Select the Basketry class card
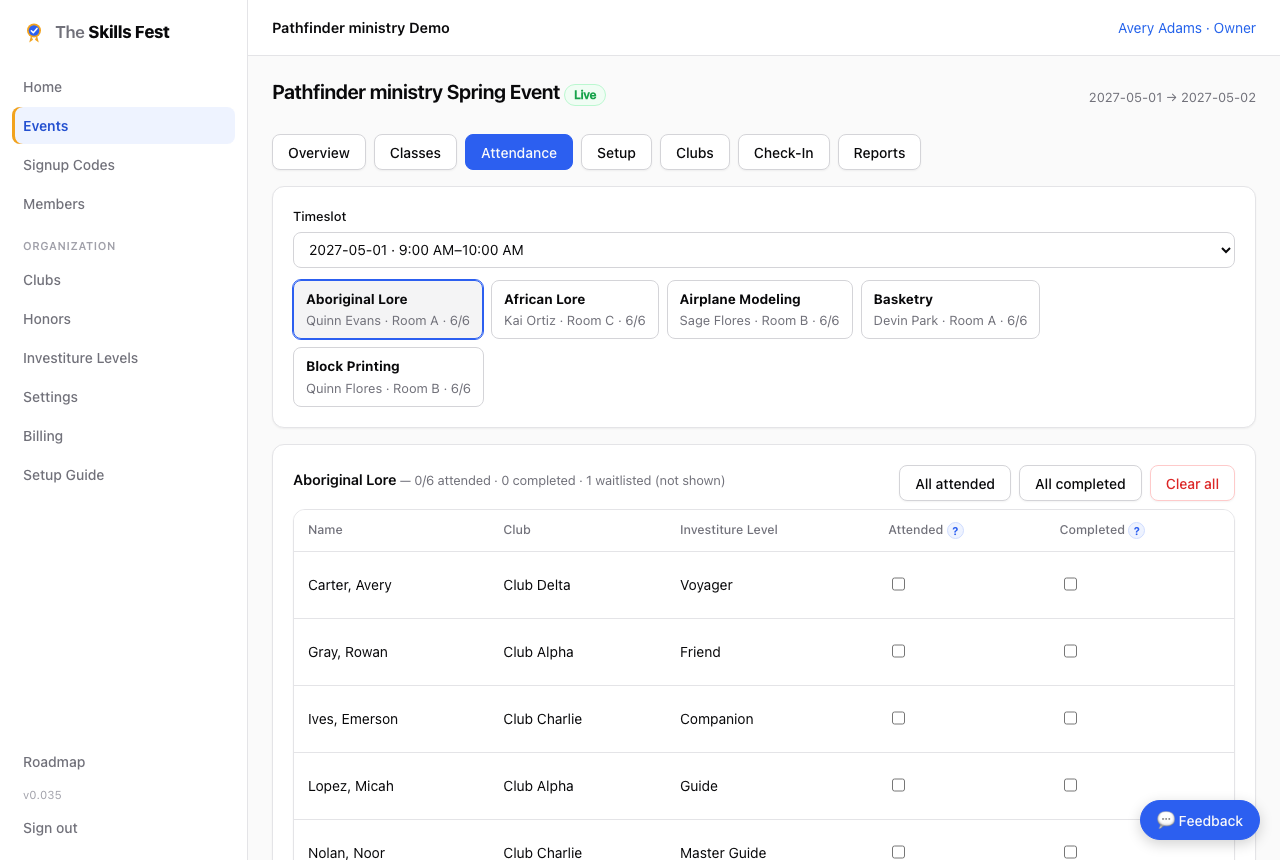This screenshot has width=1280, height=860. click(950, 309)
